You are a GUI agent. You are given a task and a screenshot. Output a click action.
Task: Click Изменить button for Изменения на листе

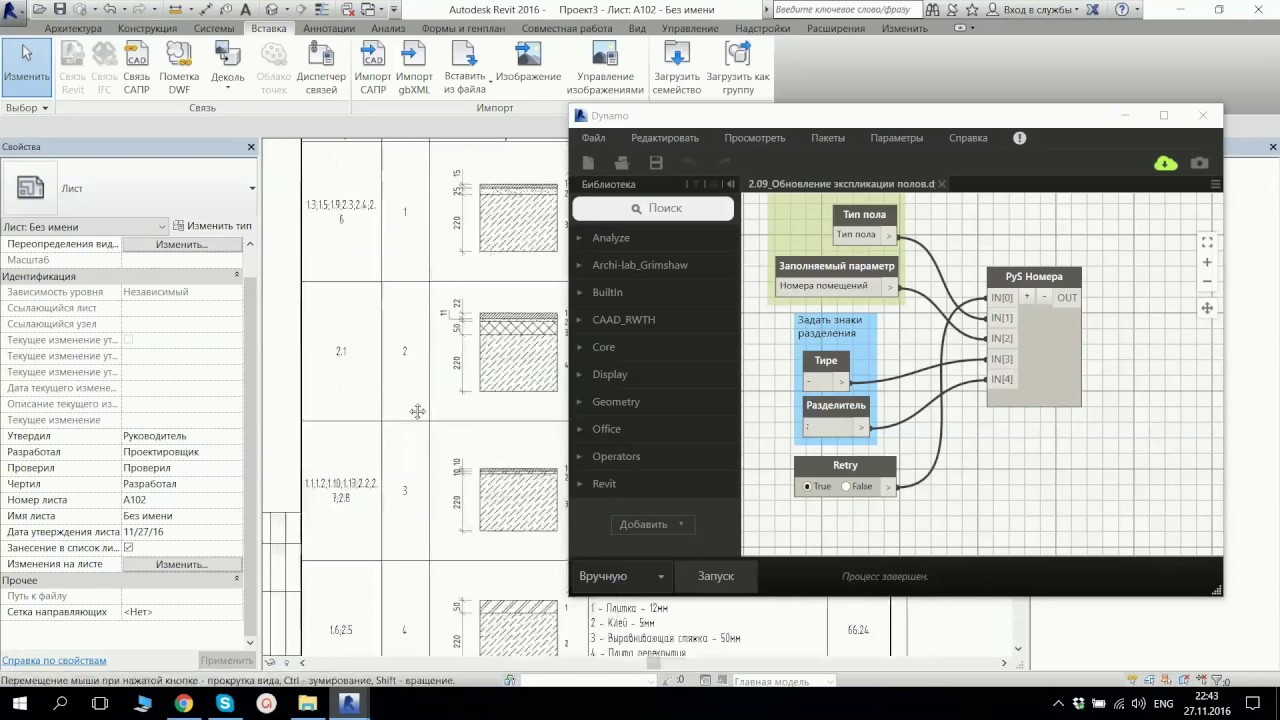click(x=182, y=564)
